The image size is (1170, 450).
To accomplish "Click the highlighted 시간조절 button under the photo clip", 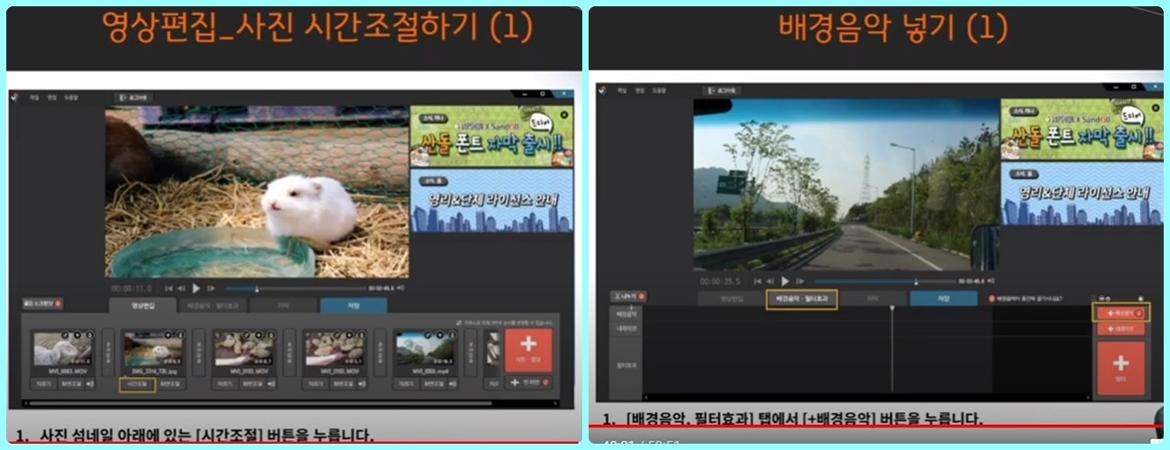I will [x=137, y=383].
